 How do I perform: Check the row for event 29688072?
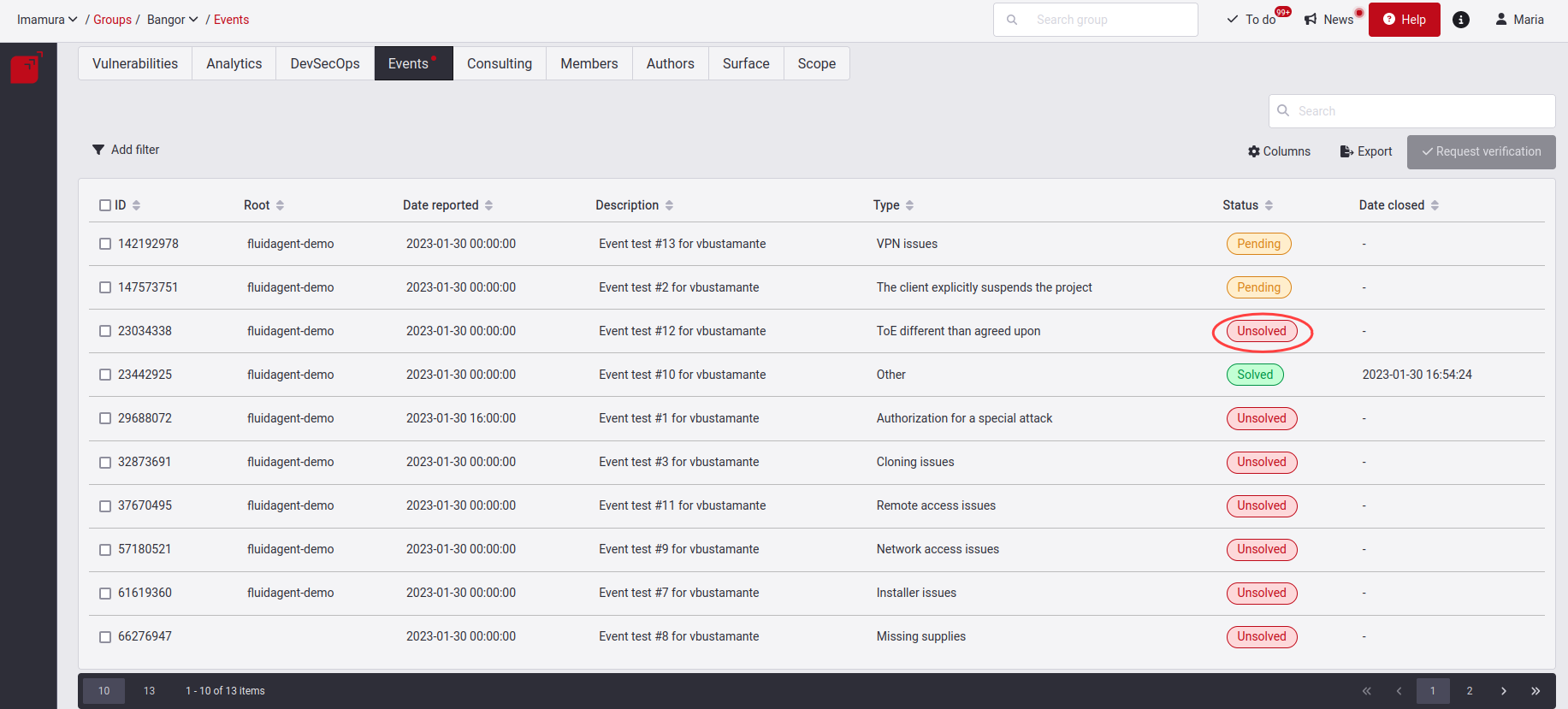[105, 418]
